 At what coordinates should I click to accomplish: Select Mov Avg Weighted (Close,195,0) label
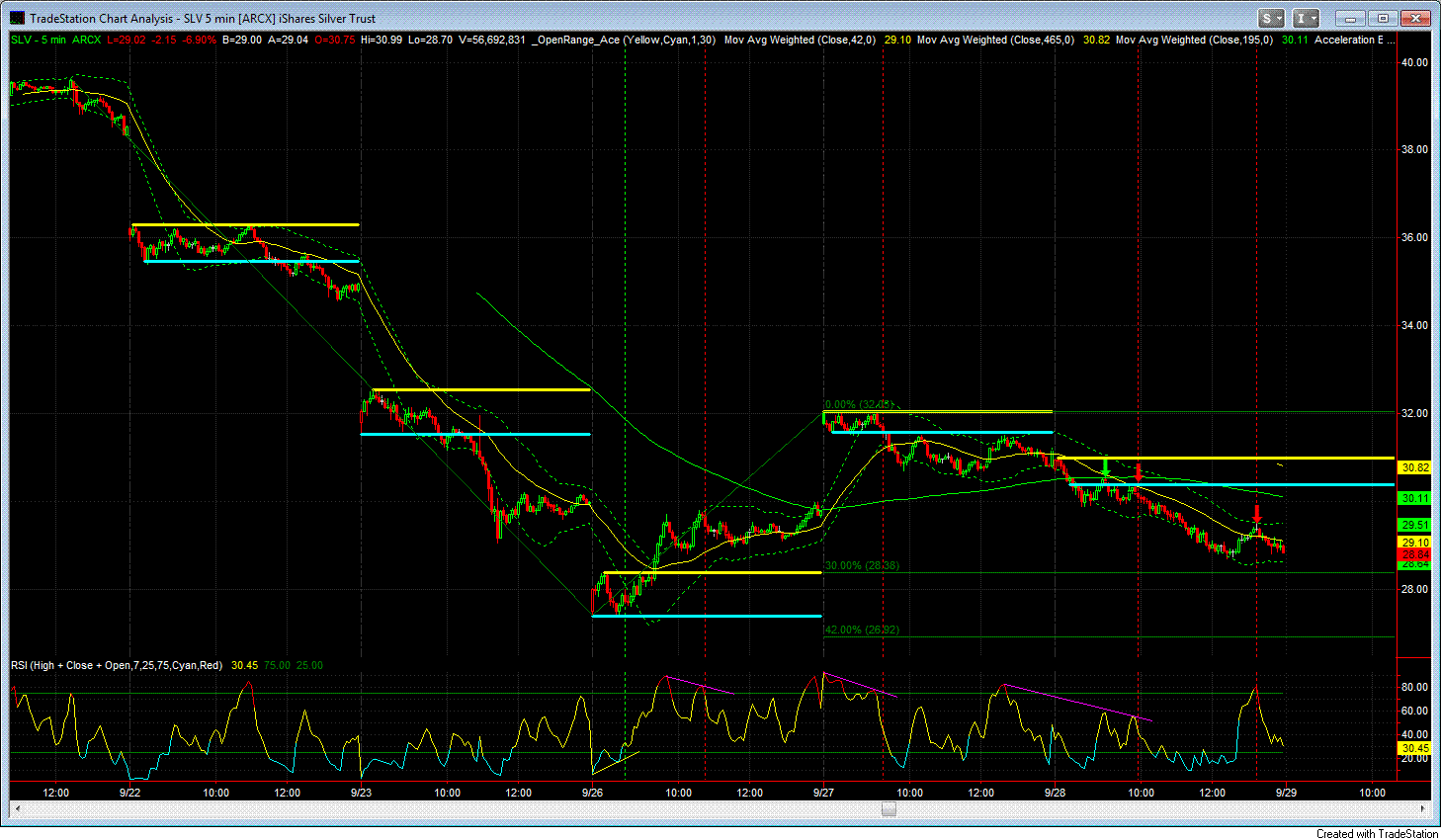[1194, 40]
